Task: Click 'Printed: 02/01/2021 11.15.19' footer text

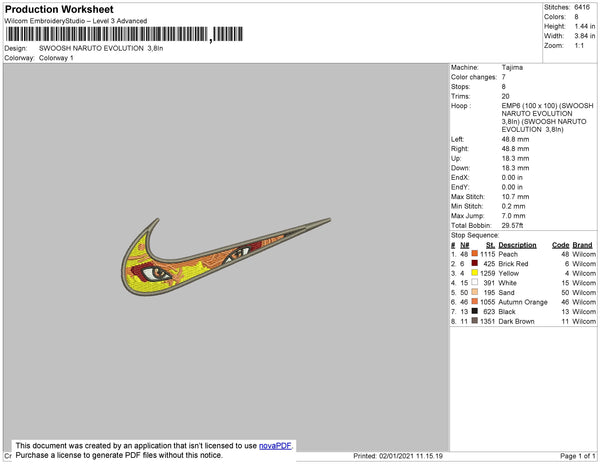Action: [x=398, y=456]
